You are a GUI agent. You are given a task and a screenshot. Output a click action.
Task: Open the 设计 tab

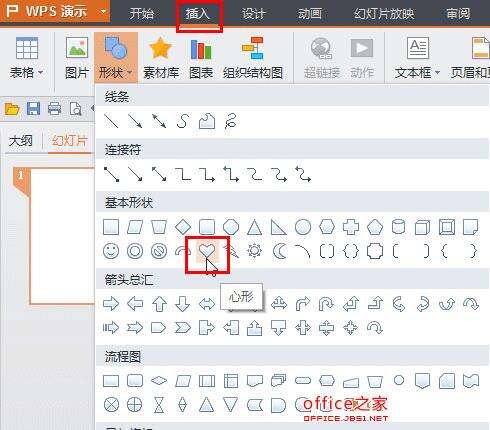(x=254, y=14)
